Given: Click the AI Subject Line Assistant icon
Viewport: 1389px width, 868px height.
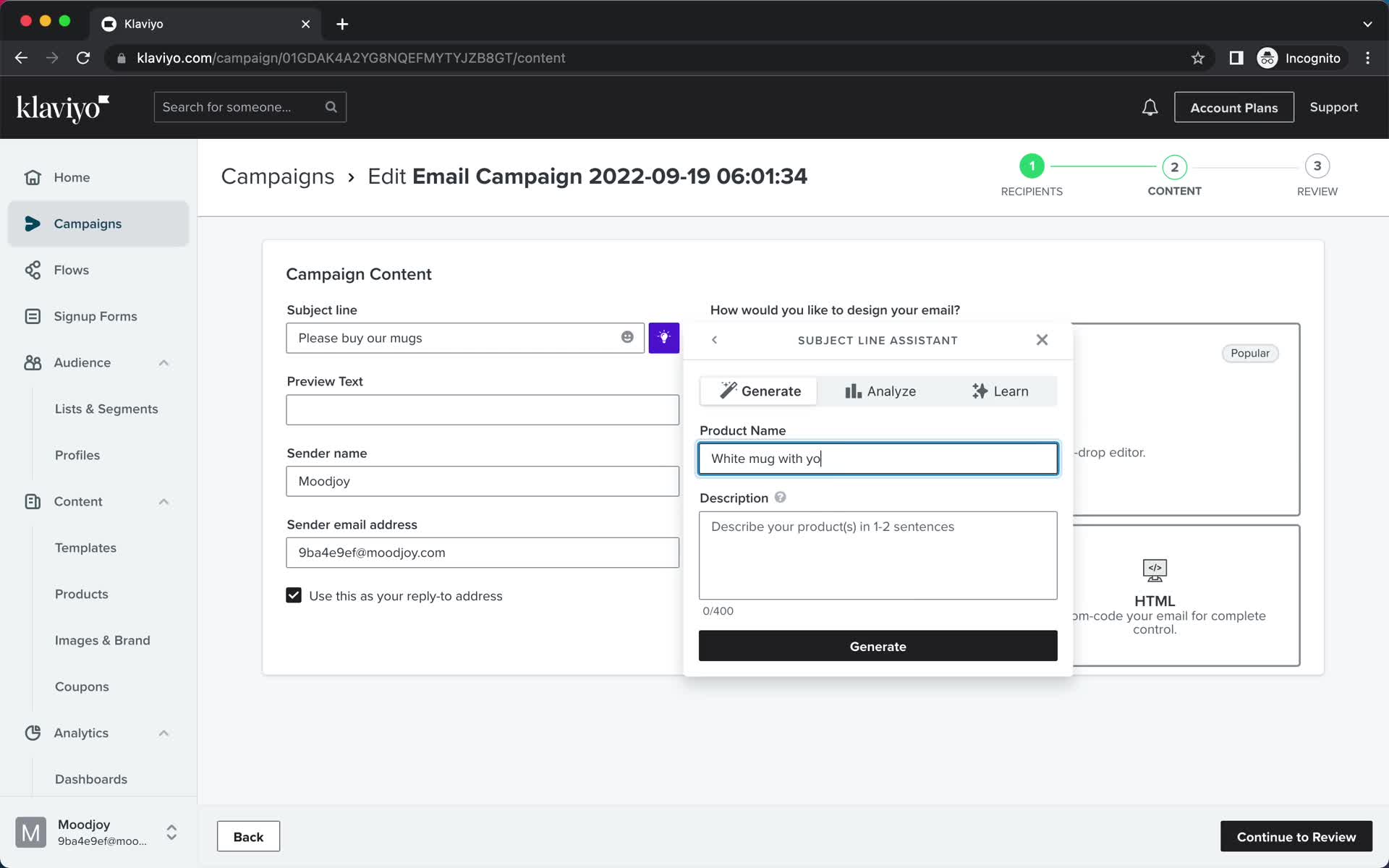Looking at the screenshot, I should click(663, 337).
